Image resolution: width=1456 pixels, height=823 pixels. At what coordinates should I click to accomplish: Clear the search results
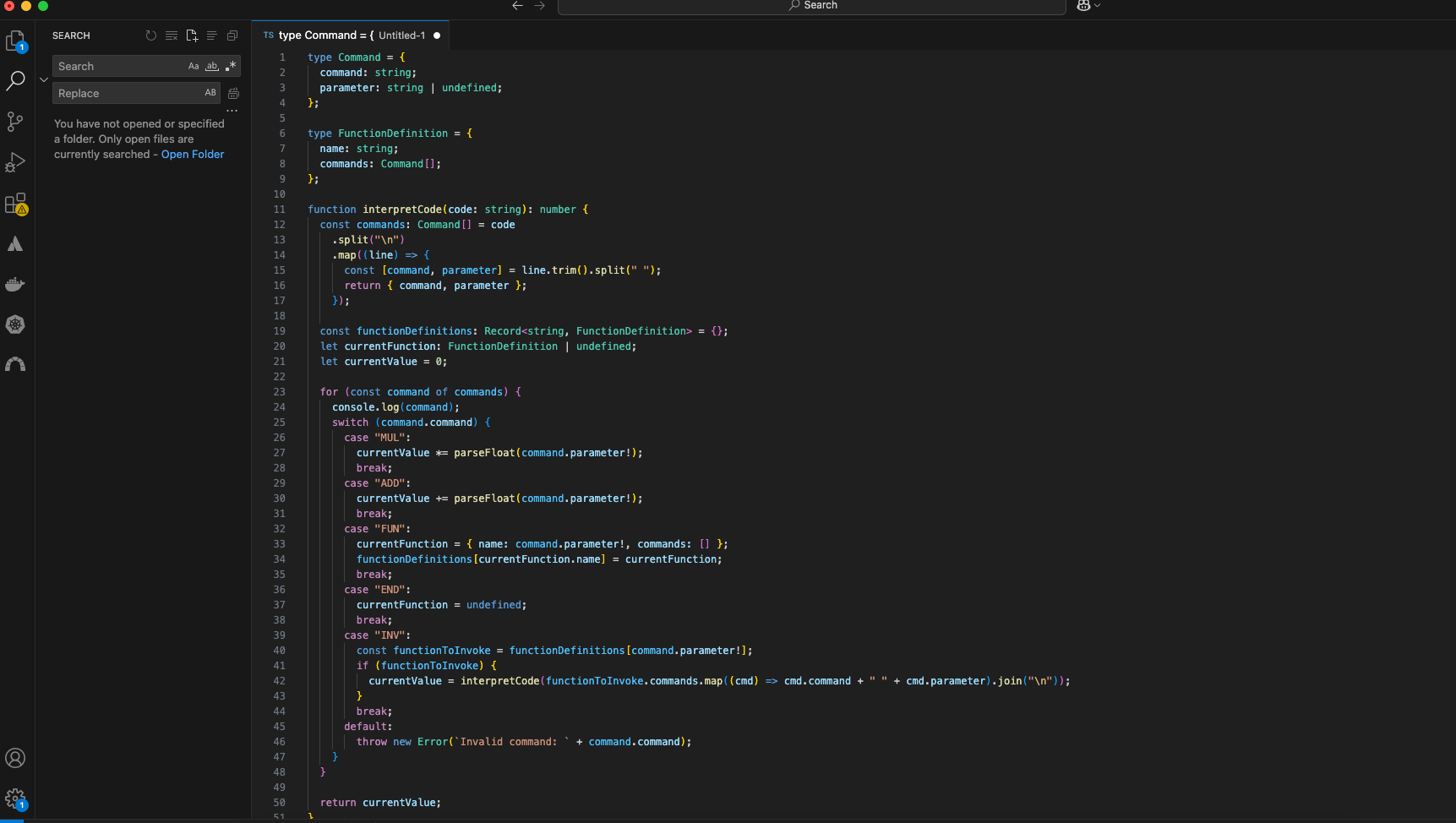pyautogui.click(x=172, y=35)
